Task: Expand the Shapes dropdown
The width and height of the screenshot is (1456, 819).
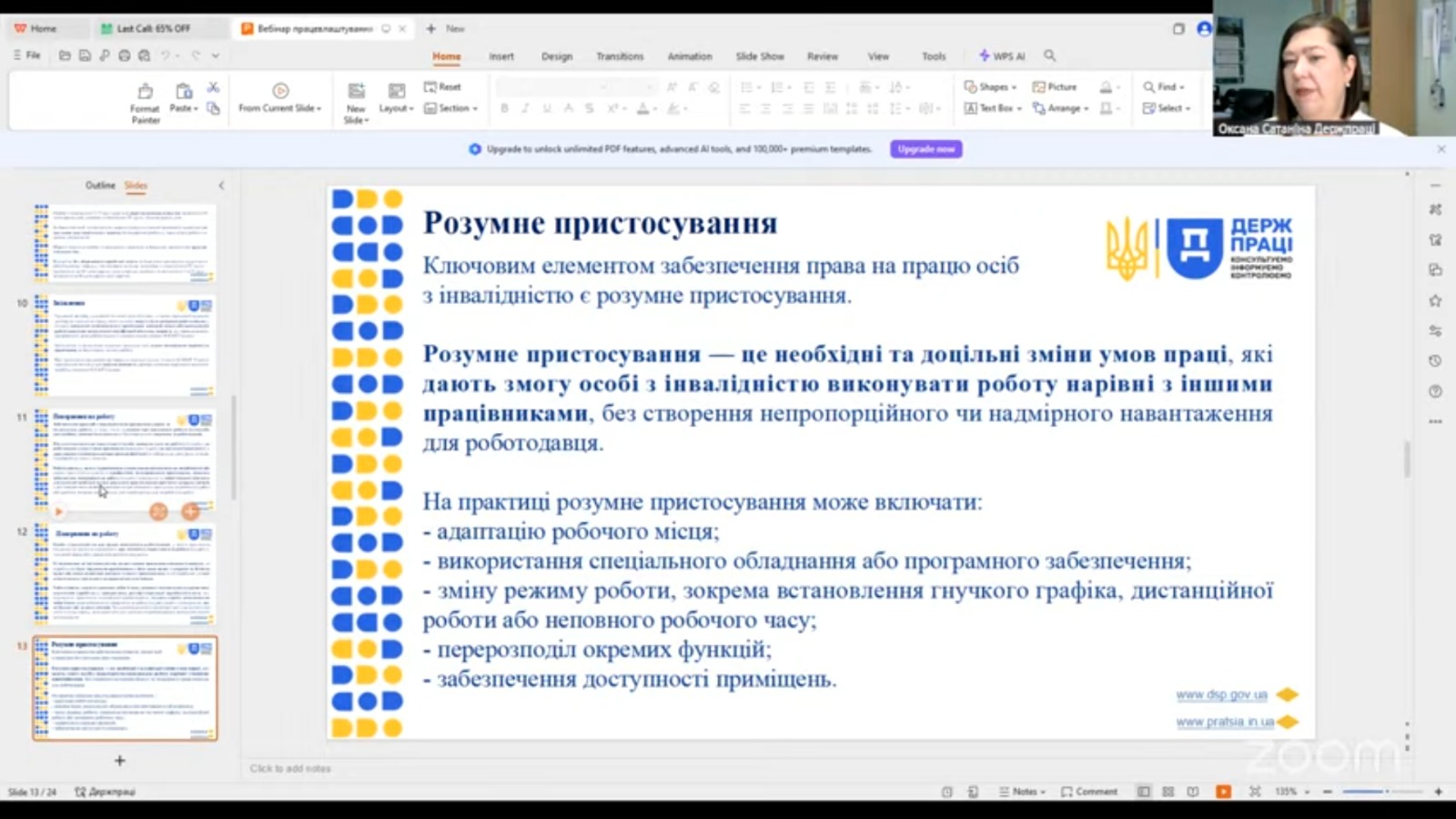Action: click(990, 86)
